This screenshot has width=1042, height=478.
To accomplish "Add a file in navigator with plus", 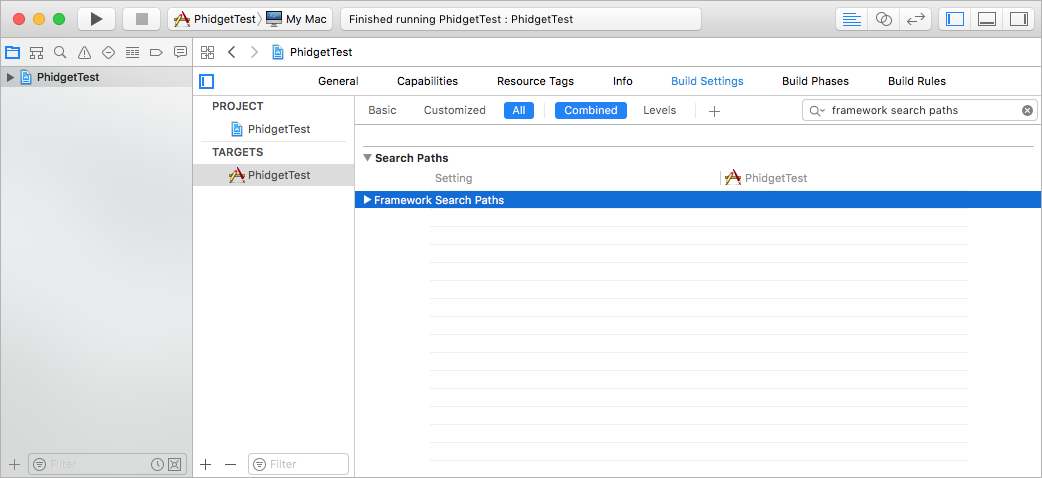I will pyautogui.click(x=15, y=464).
